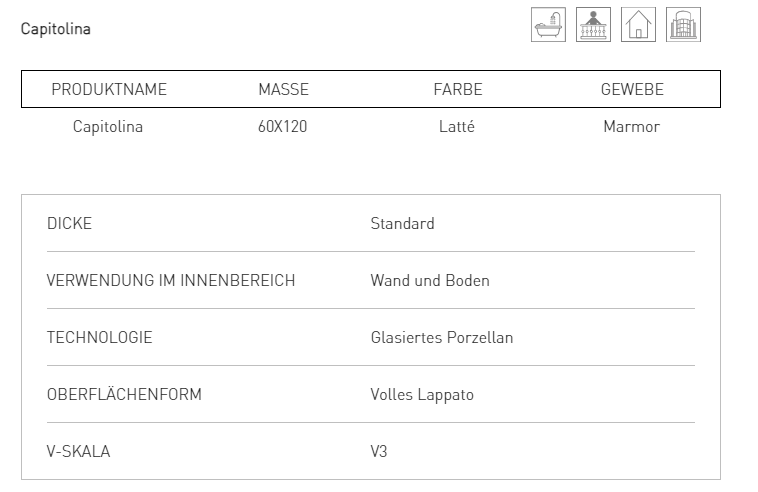Select the MASSE column header
The height and width of the screenshot is (492, 758).
pos(283,90)
